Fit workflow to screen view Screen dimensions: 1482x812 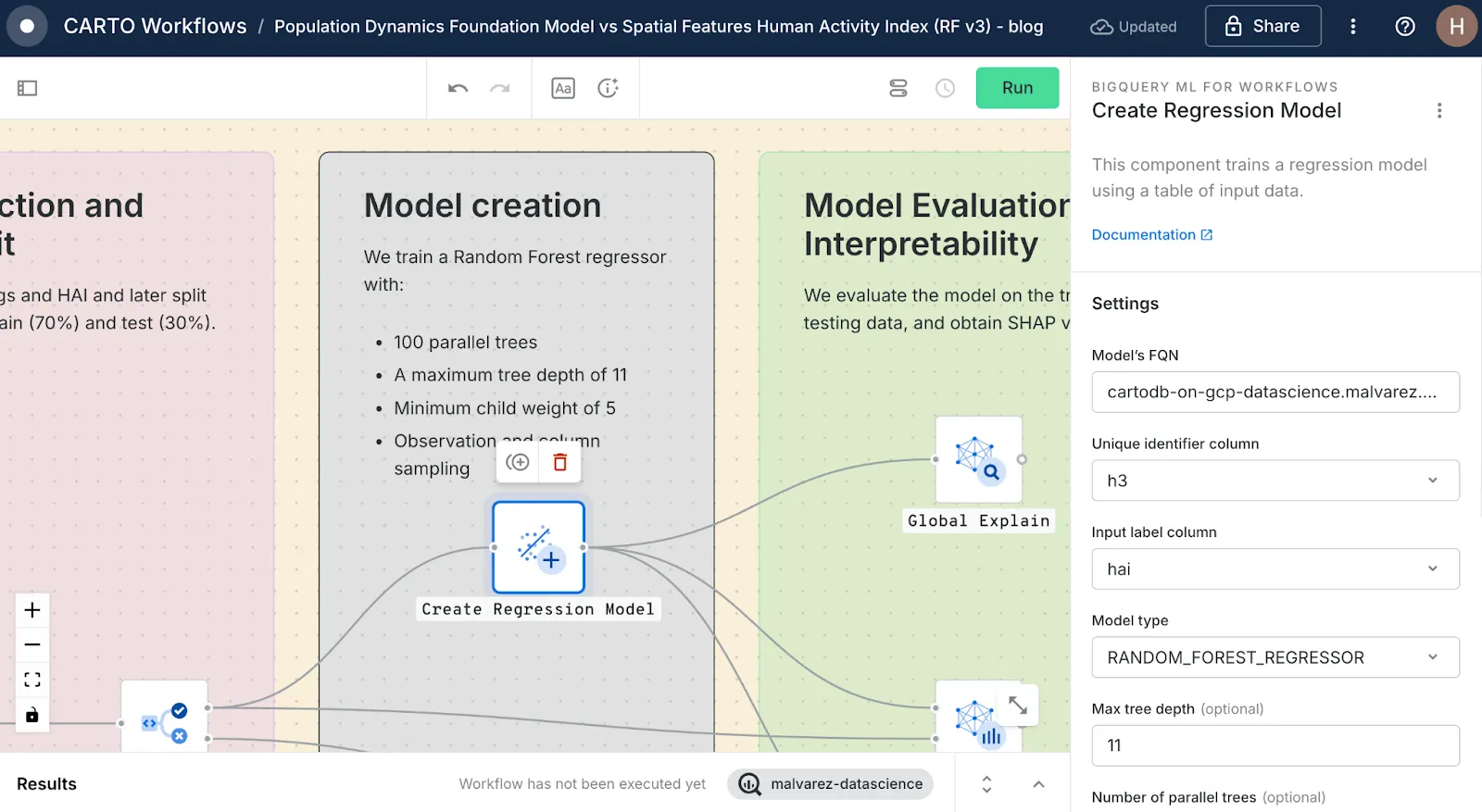(32, 680)
